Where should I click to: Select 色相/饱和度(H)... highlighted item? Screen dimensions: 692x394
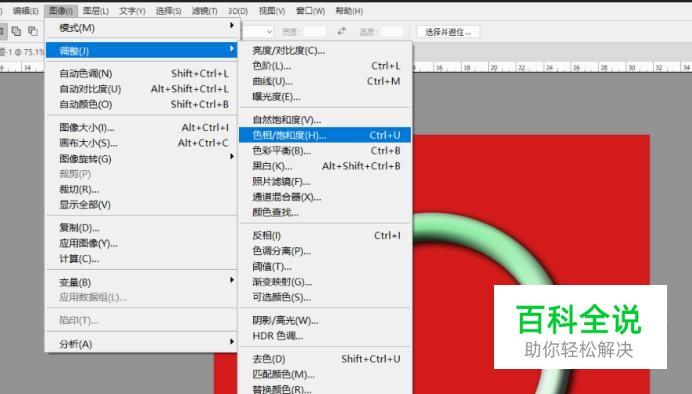[325, 135]
